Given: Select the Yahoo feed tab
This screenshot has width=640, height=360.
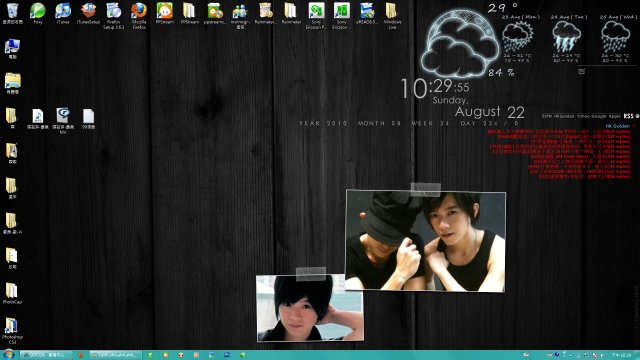Looking at the screenshot, I should (x=583, y=116).
